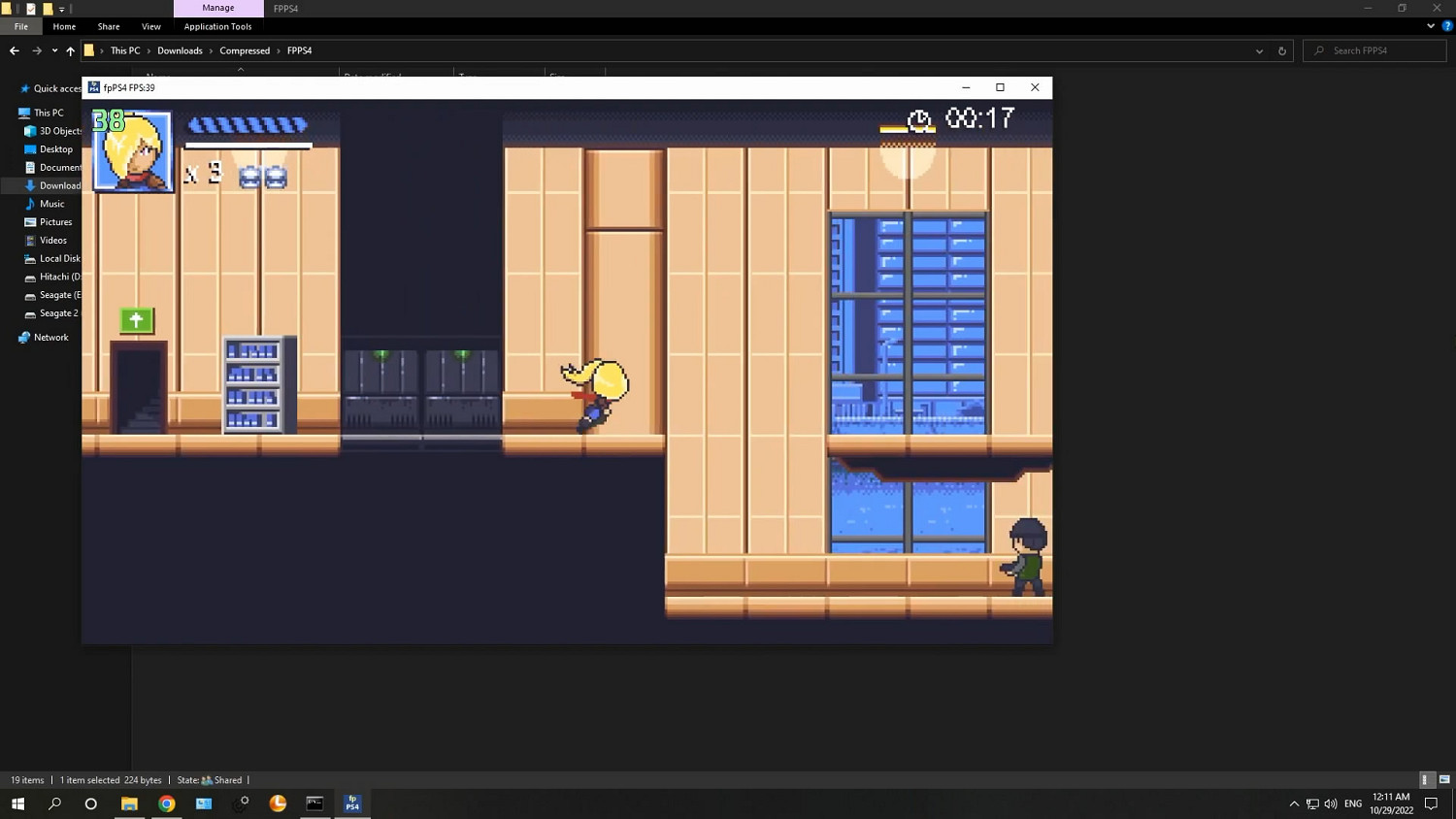Viewport: 1456px width, 819px height.
Task: Expand the recent locations dropdown arrow
Action: [54, 50]
